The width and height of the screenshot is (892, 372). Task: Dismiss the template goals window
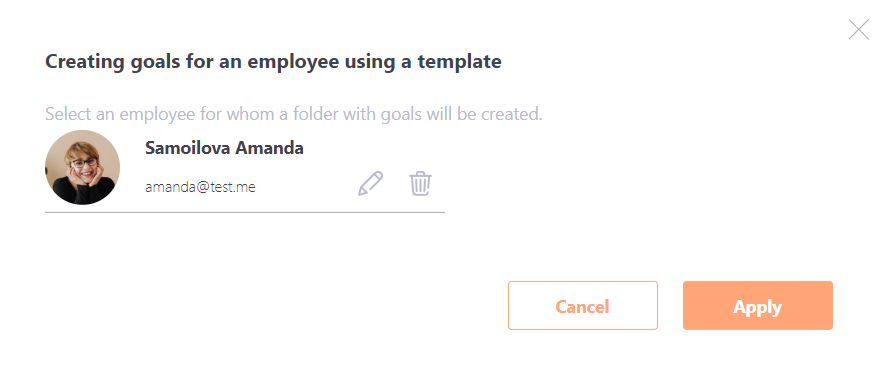[x=858, y=30]
